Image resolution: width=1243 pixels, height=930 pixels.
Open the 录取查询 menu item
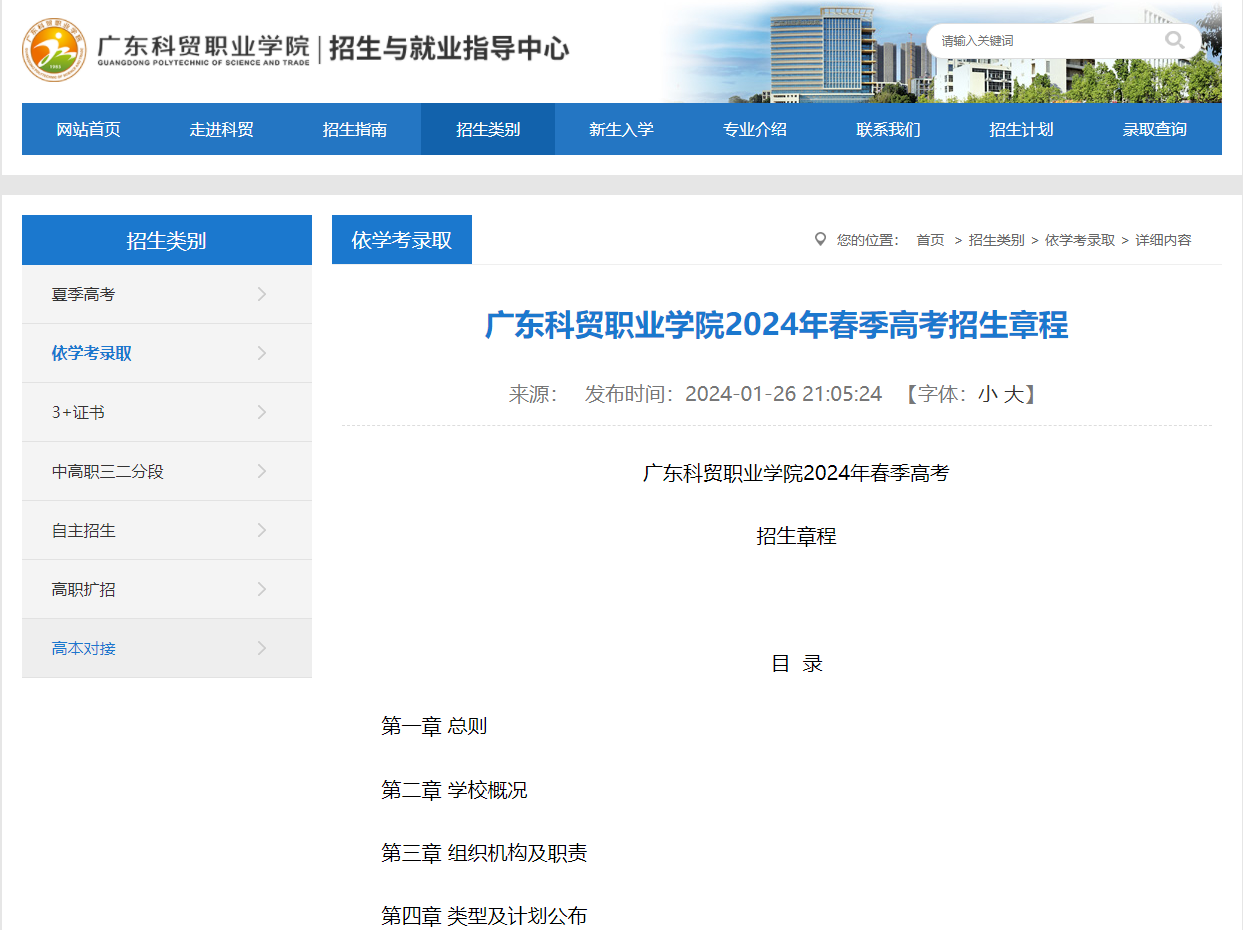[x=1155, y=128]
